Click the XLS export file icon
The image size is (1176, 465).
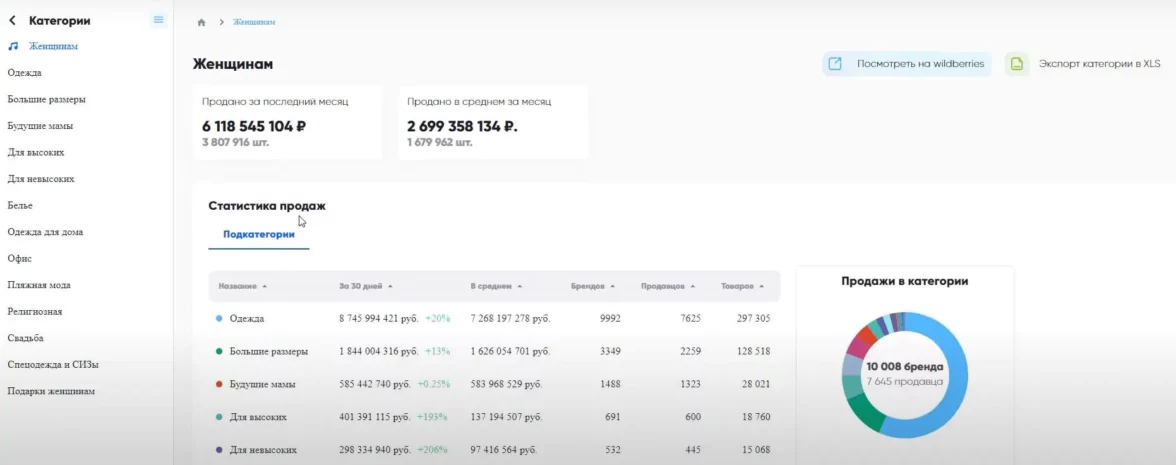1016,64
